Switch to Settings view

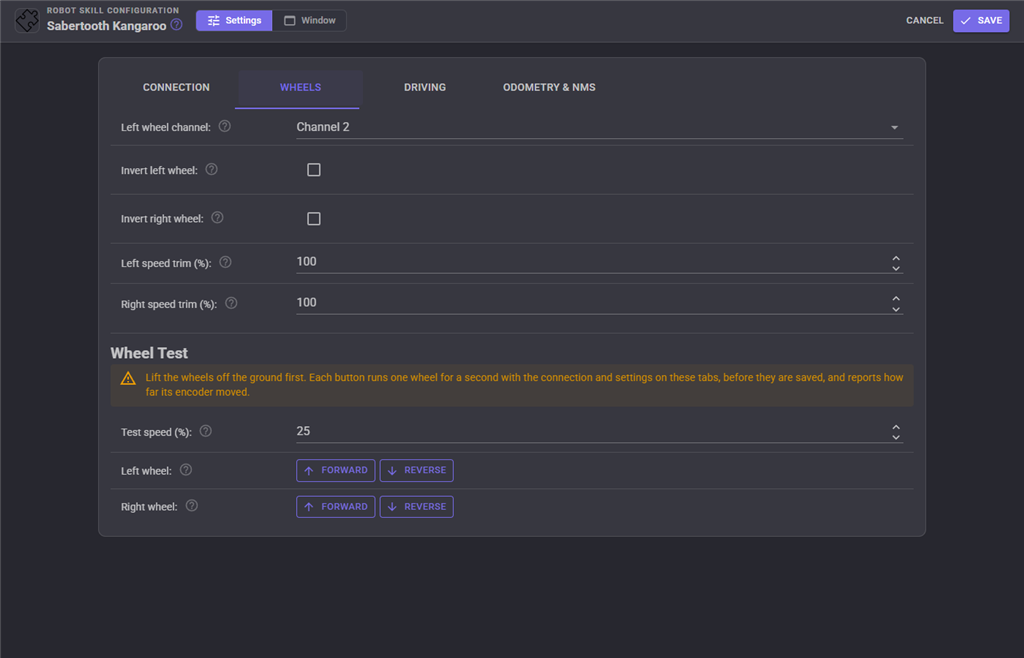click(234, 21)
